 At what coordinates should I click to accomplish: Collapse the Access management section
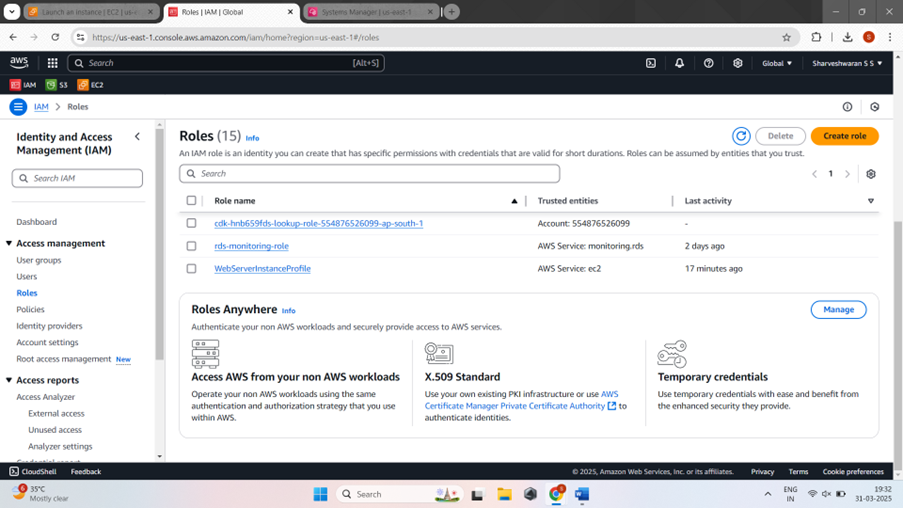point(9,244)
